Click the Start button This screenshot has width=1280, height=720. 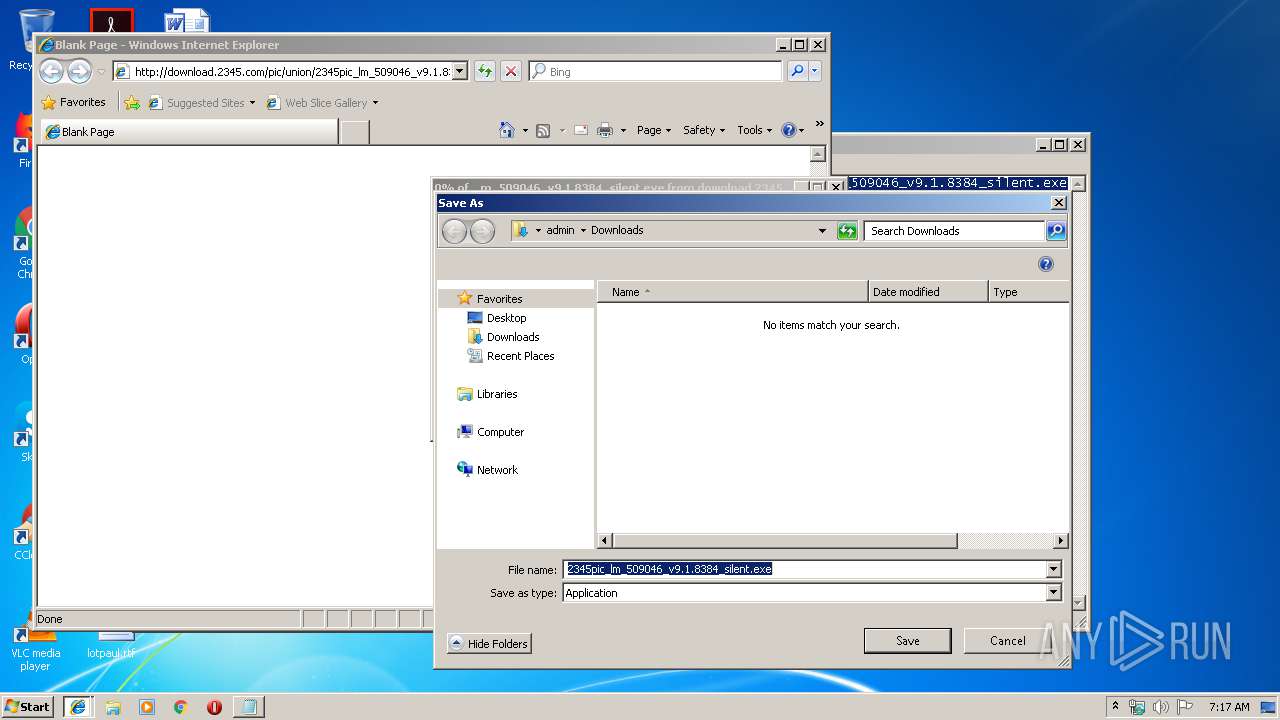(x=28, y=706)
